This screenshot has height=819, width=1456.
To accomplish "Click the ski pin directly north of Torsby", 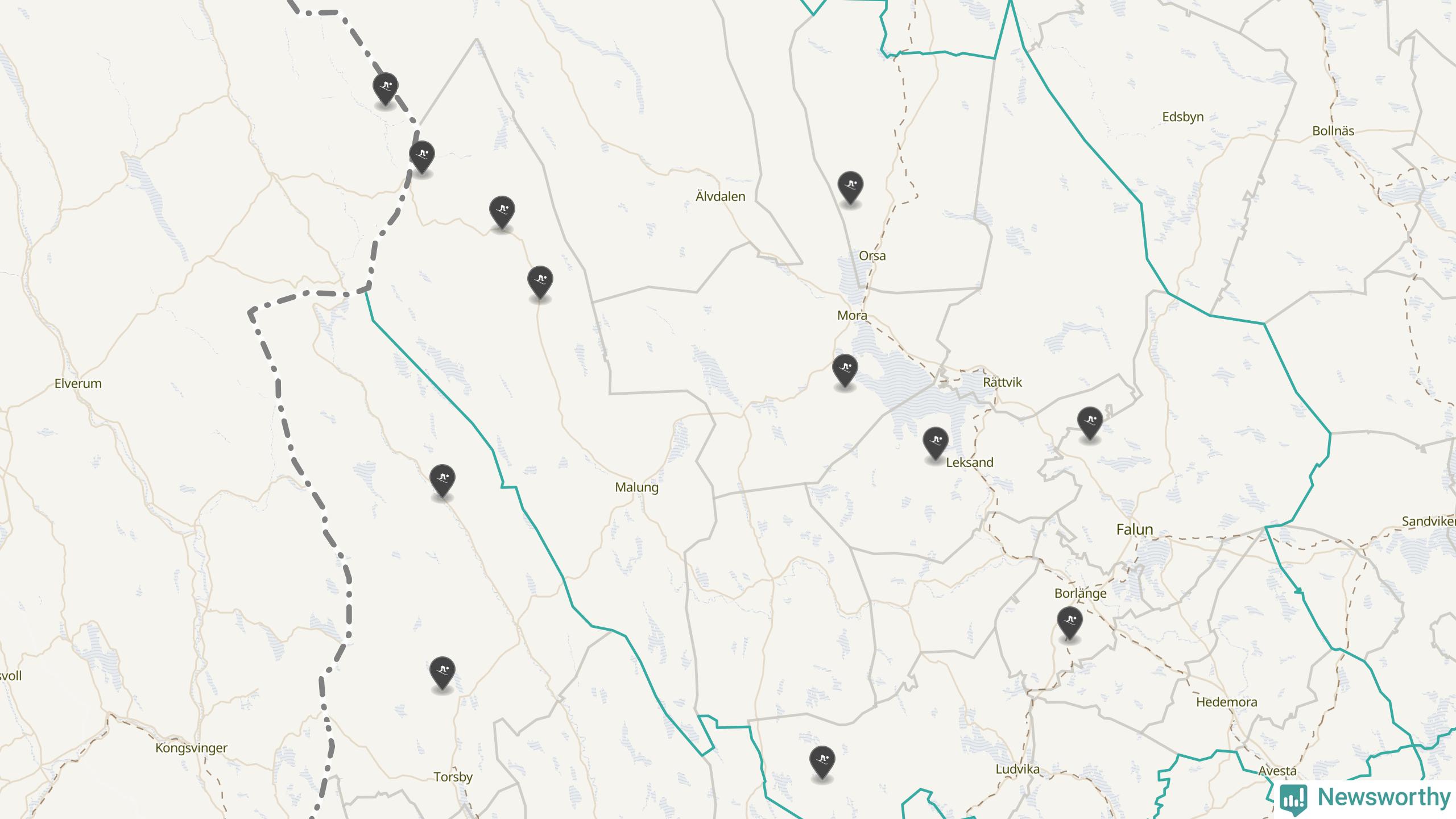I will 442,673.
